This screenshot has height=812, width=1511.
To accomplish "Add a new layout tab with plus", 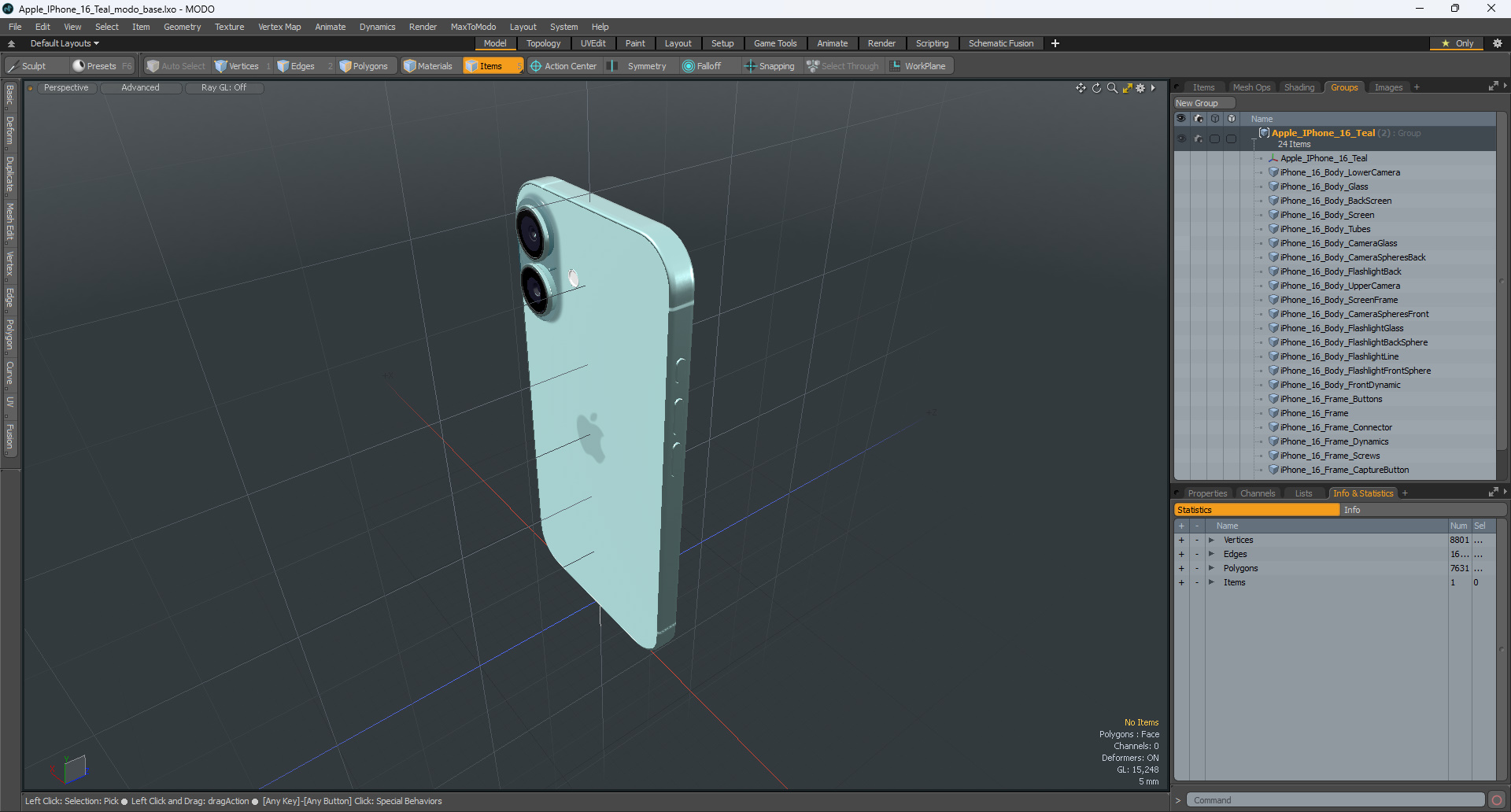I will click(1055, 43).
